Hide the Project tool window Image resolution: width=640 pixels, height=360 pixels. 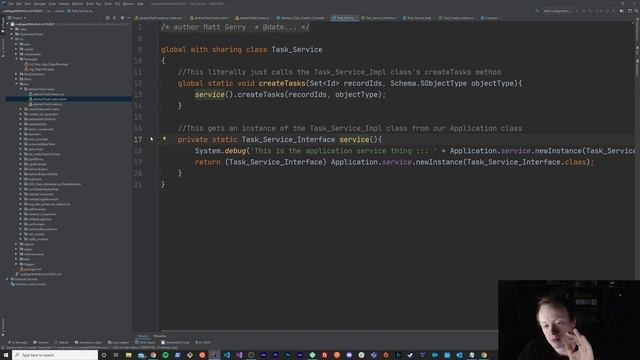129,18
